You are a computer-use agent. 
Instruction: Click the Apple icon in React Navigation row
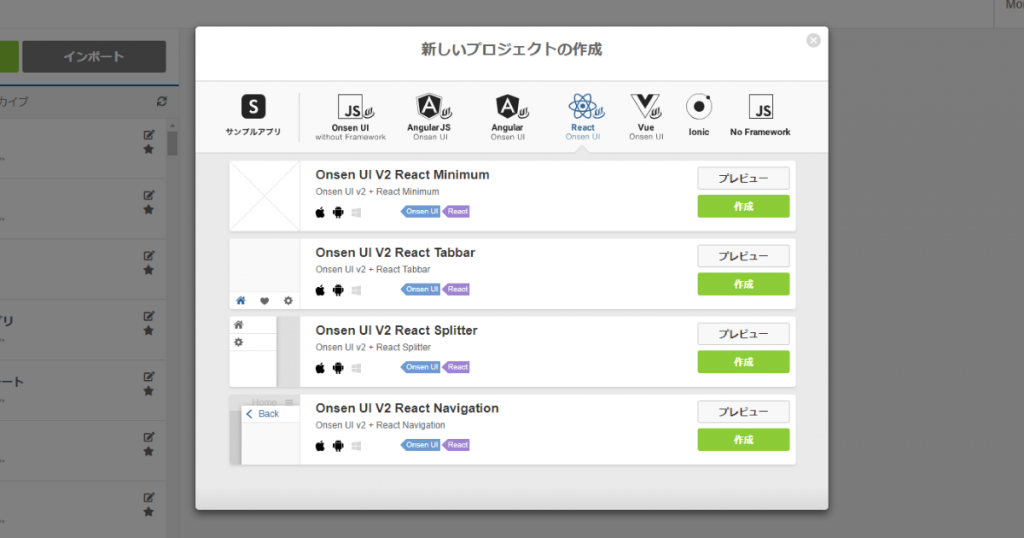(x=320, y=445)
